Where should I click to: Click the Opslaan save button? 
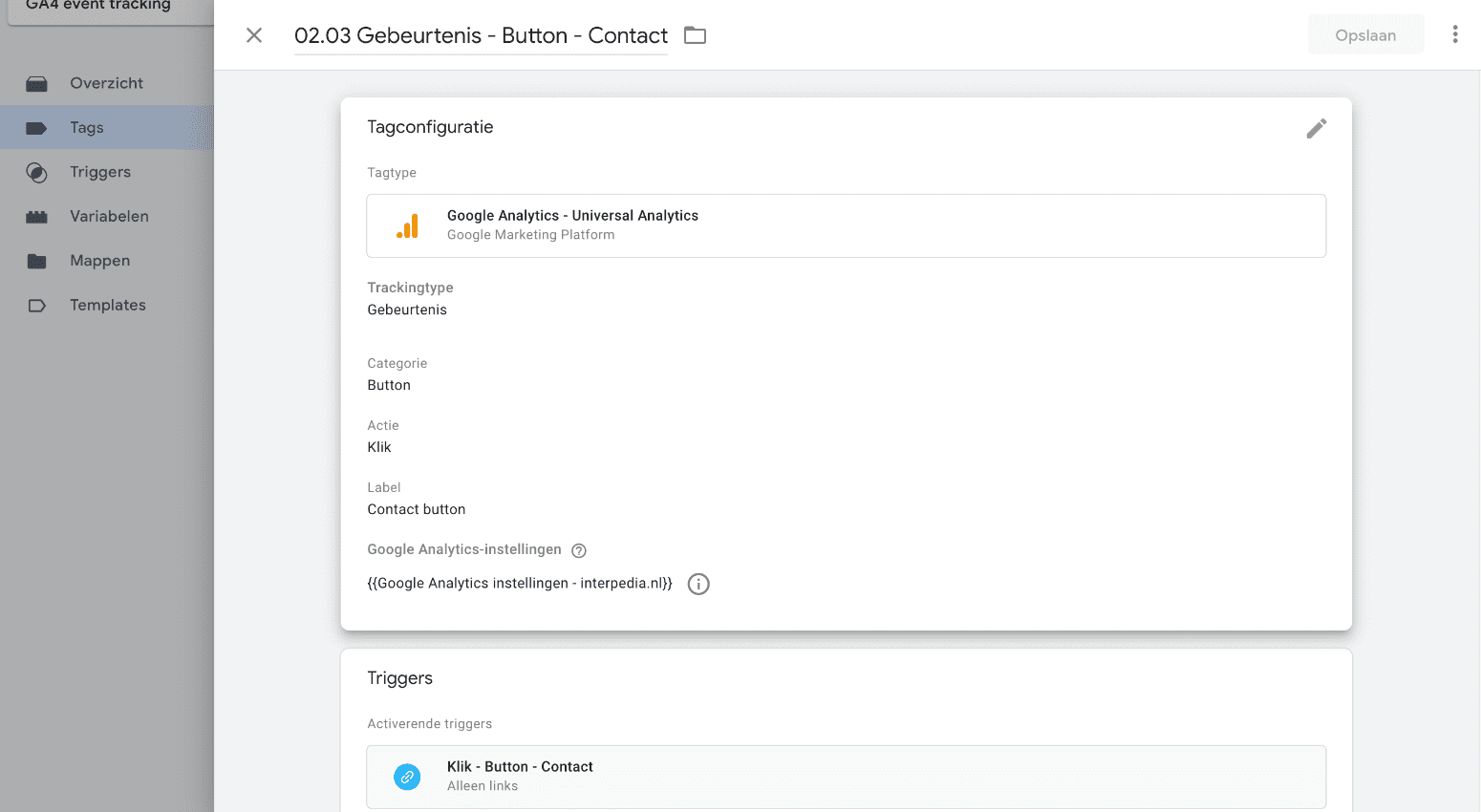[1365, 35]
